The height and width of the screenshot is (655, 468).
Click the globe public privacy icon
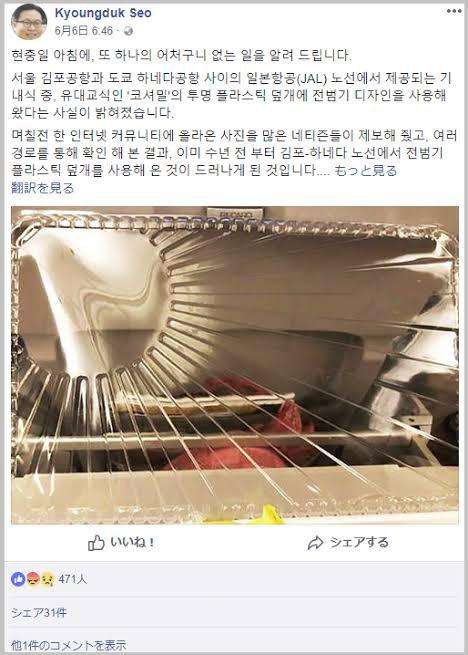tap(129, 31)
